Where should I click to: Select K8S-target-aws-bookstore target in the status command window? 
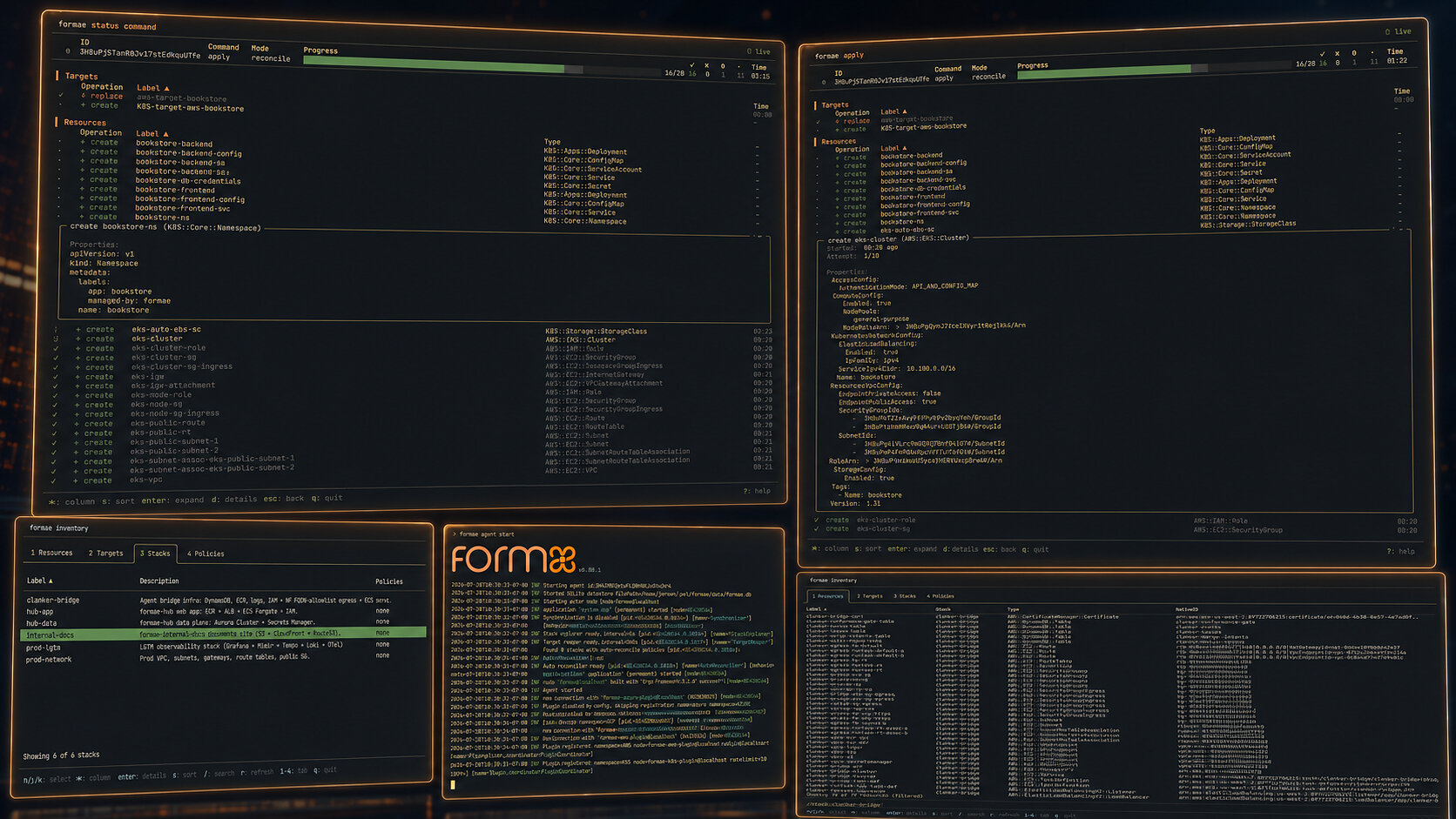190,108
